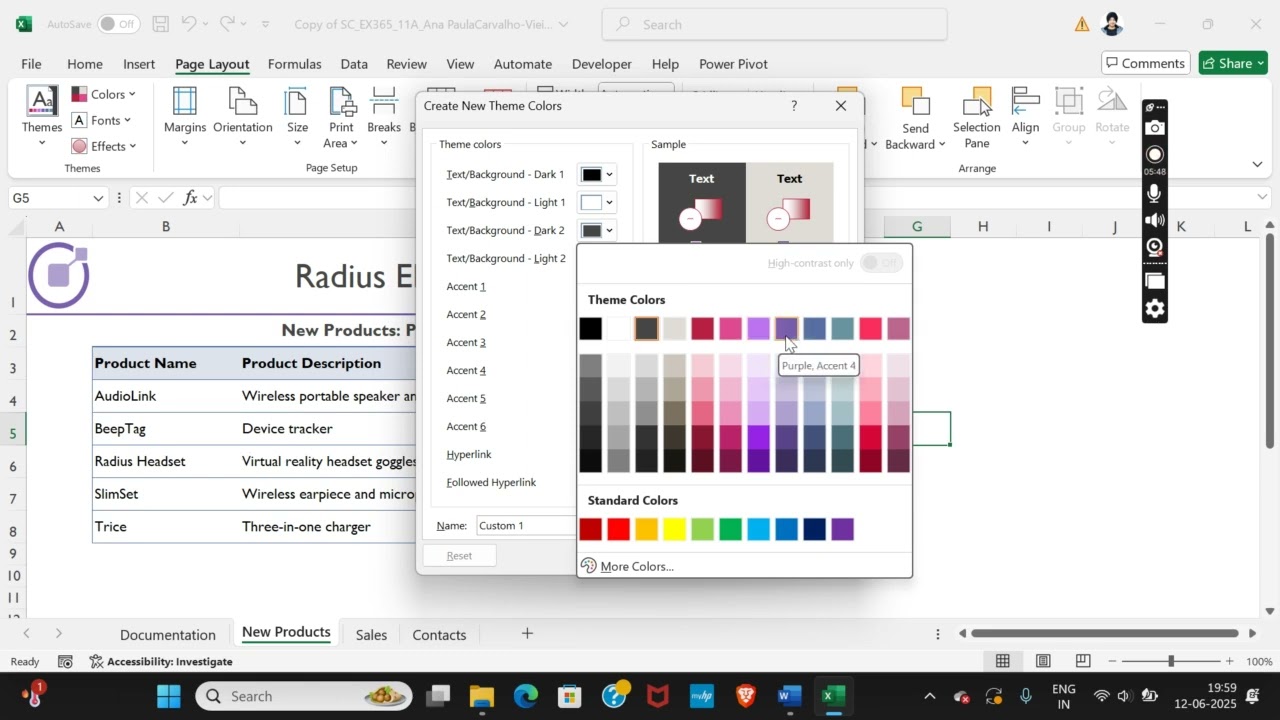1280x720 pixels.
Task: Open the Align objects menu
Action: click(x=1025, y=115)
